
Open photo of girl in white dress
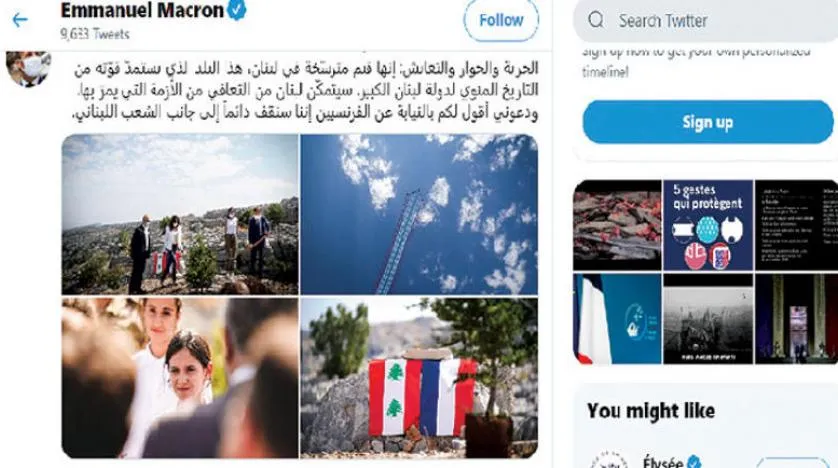pyautogui.click(x=180, y=378)
